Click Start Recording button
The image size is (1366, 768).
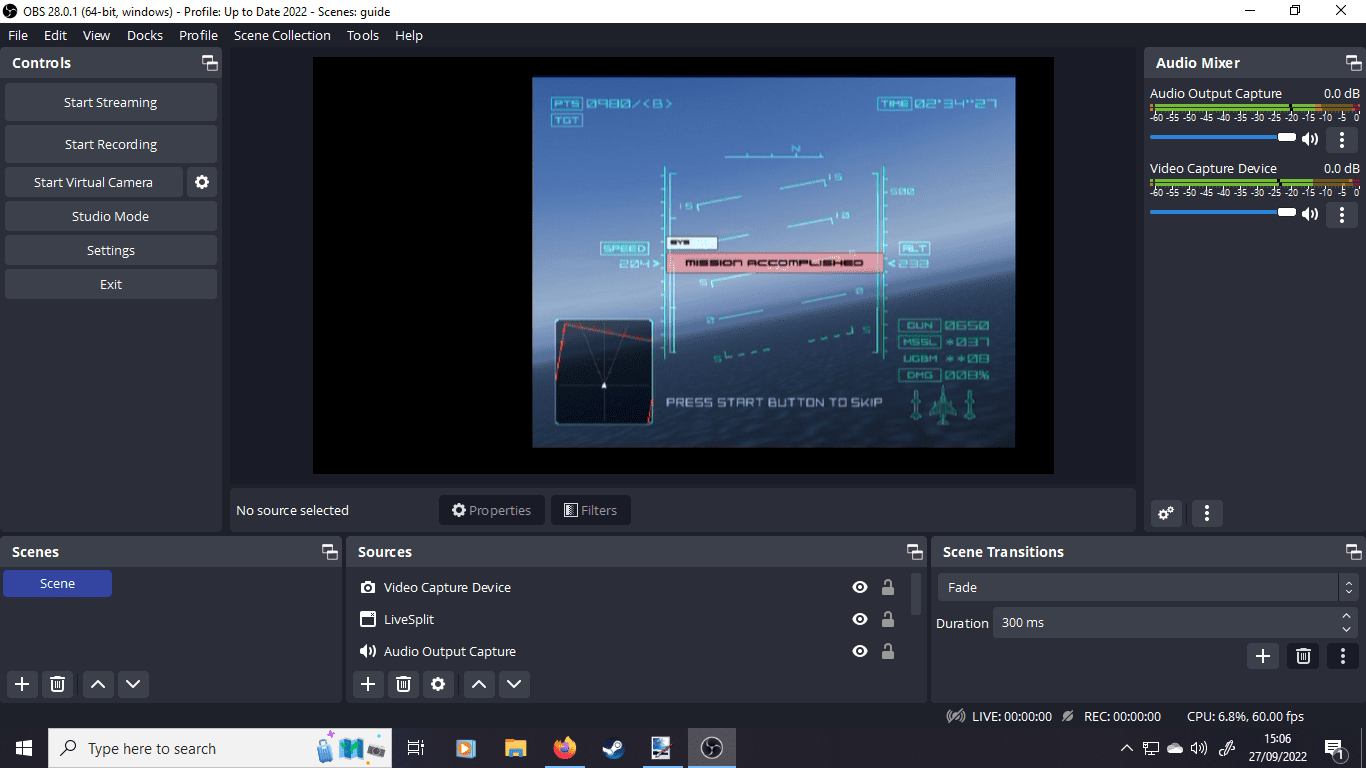[111, 144]
